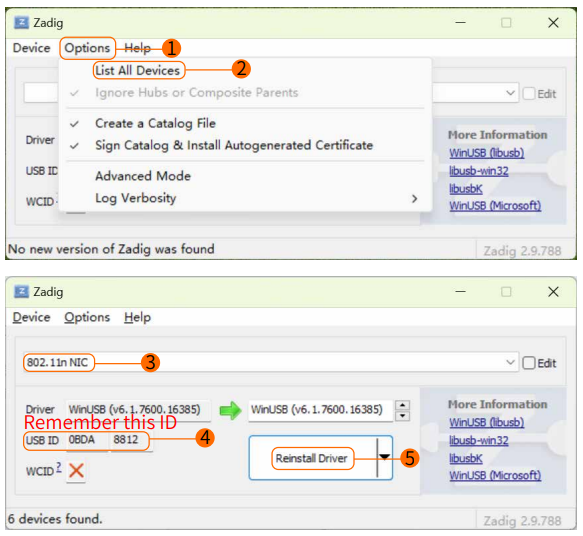Click driver spinner up arrow
The width and height of the screenshot is (583, 536).
click(402, 405)
